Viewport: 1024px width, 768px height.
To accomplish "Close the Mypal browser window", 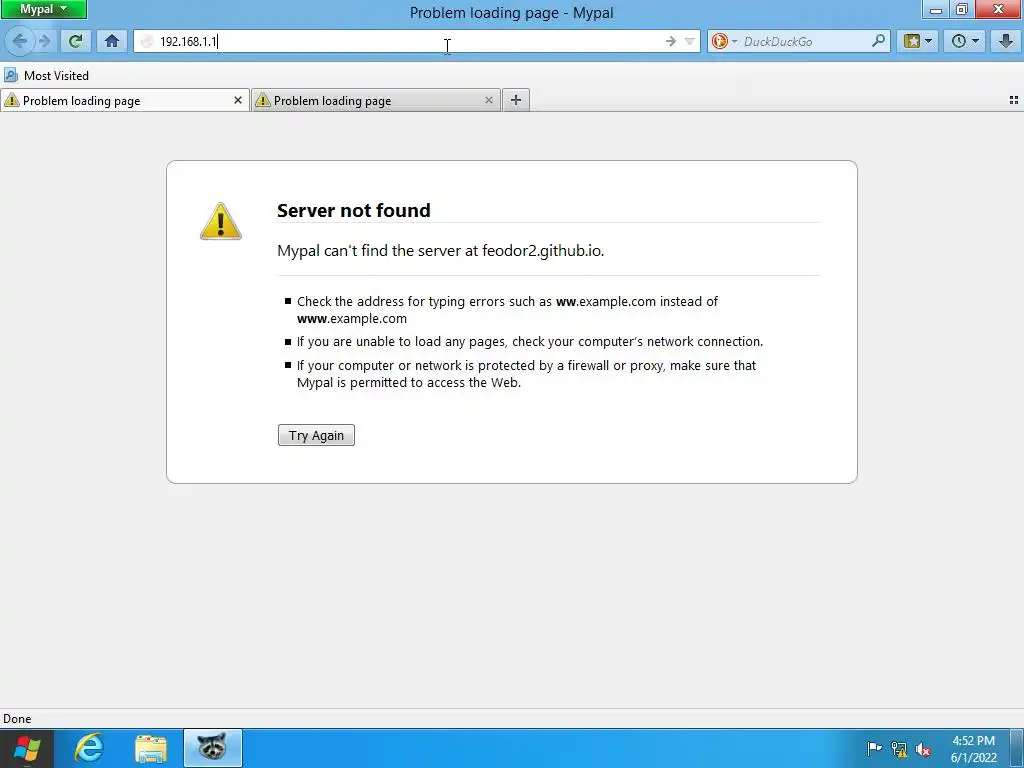I will tap(999, 9).
